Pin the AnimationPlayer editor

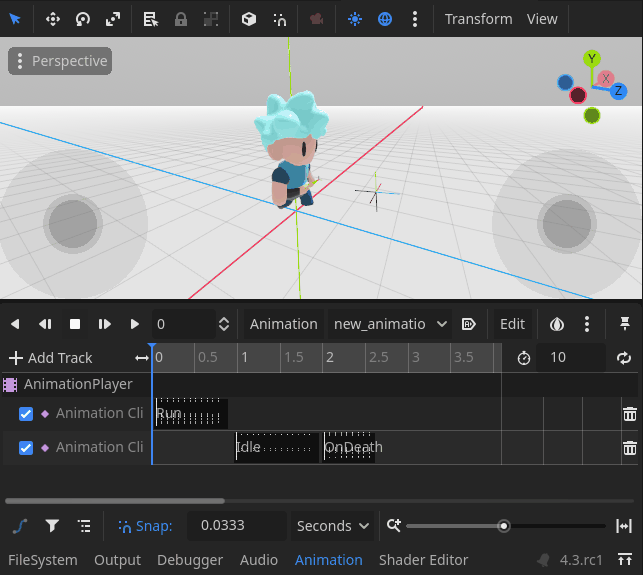(625, 324)
